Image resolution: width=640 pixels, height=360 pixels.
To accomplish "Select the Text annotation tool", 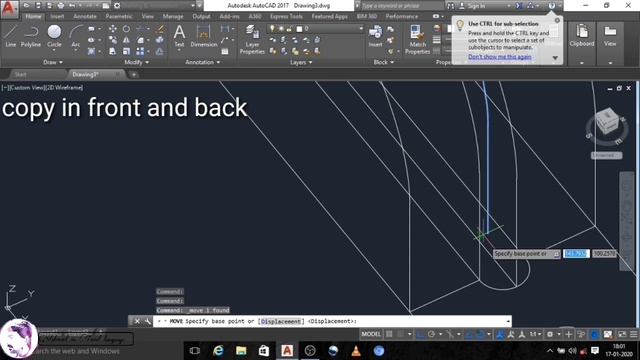I will coord(179,36).
